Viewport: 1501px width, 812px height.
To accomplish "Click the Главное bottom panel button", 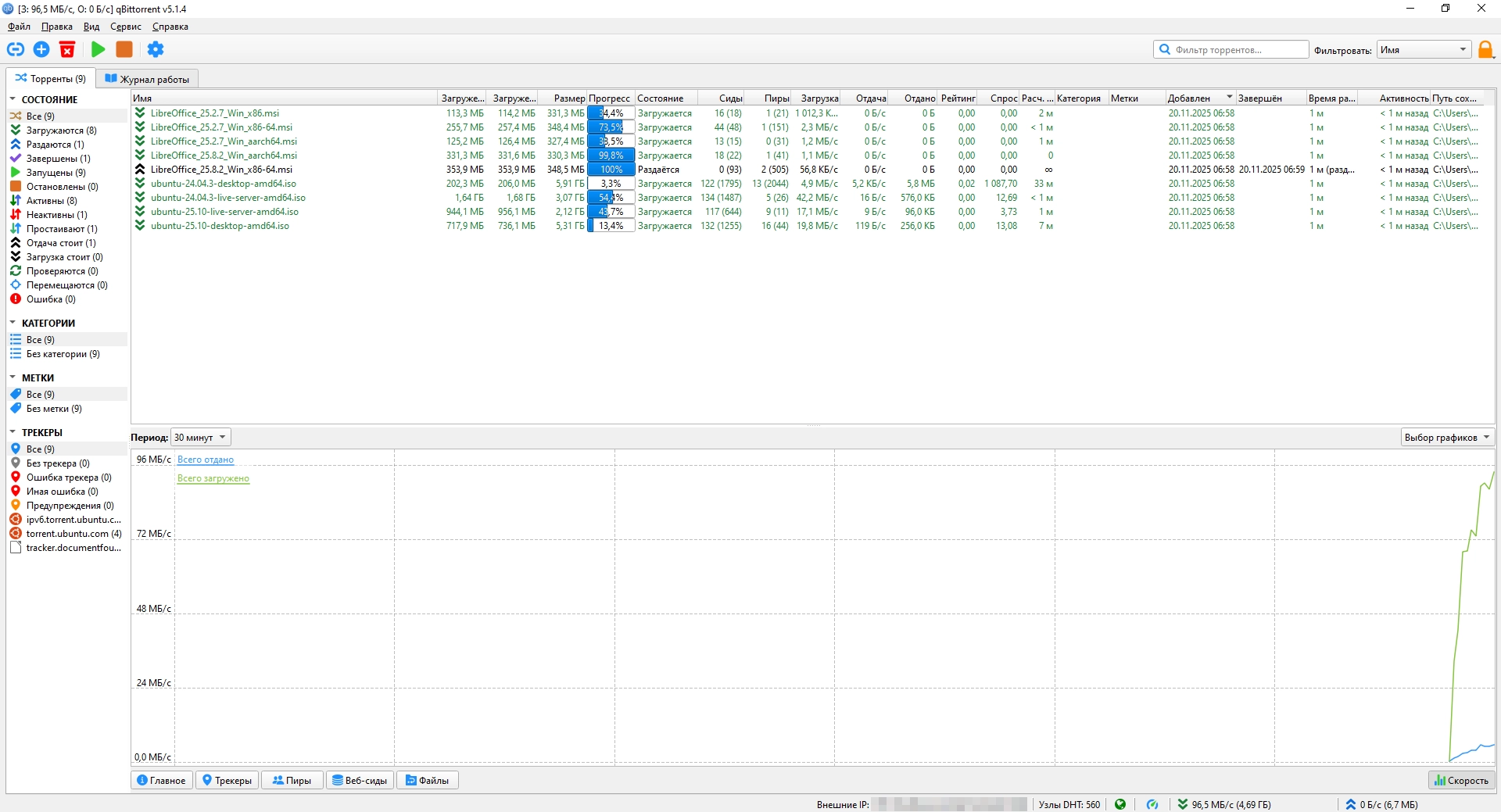I will 162,780.
